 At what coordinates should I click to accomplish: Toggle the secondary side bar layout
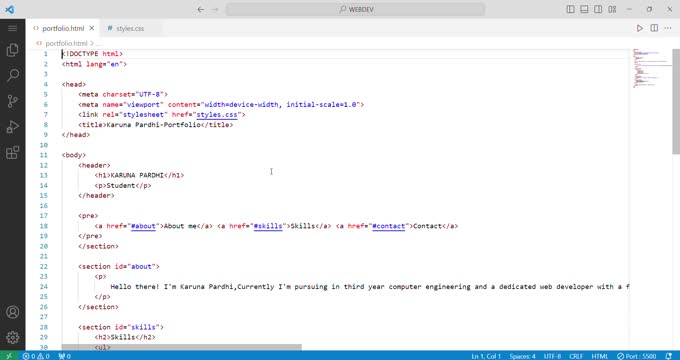coord(598,9)
